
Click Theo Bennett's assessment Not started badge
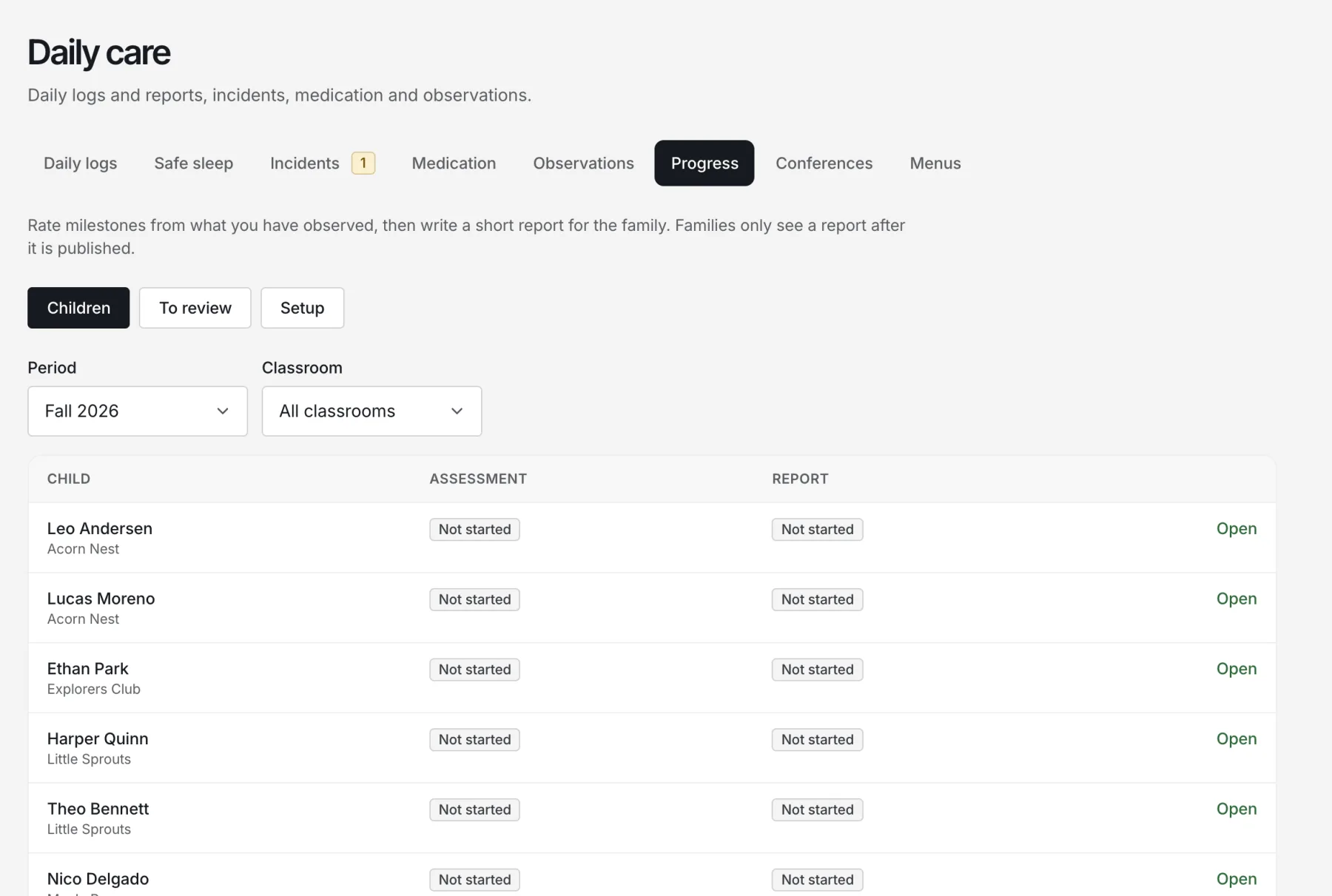tap(474, 809)
